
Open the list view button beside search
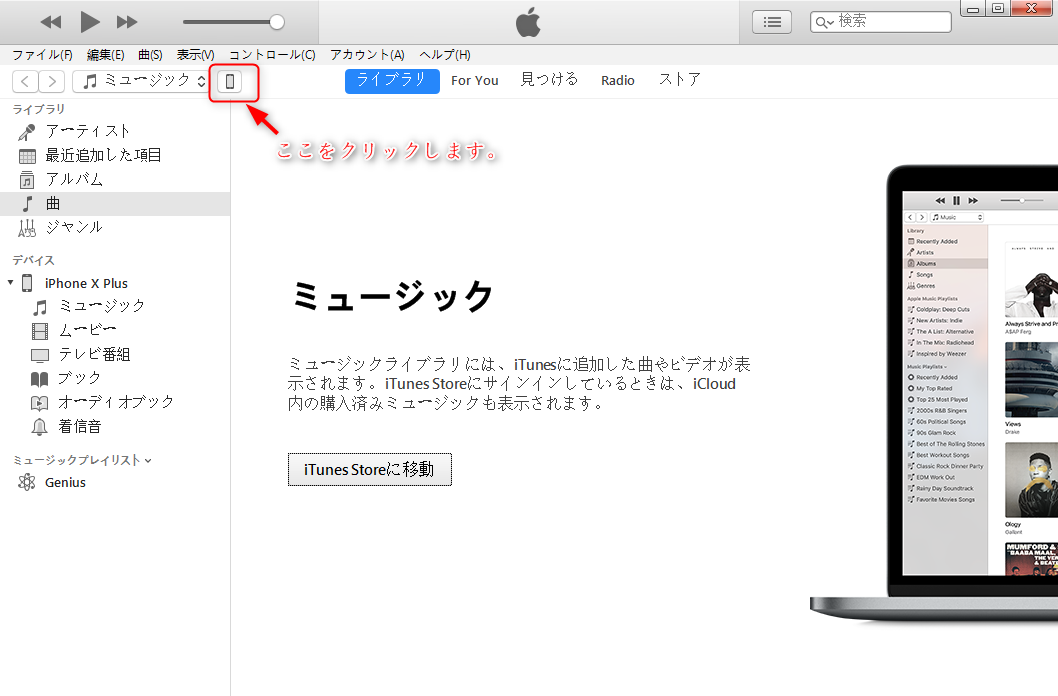click(772, 22)
